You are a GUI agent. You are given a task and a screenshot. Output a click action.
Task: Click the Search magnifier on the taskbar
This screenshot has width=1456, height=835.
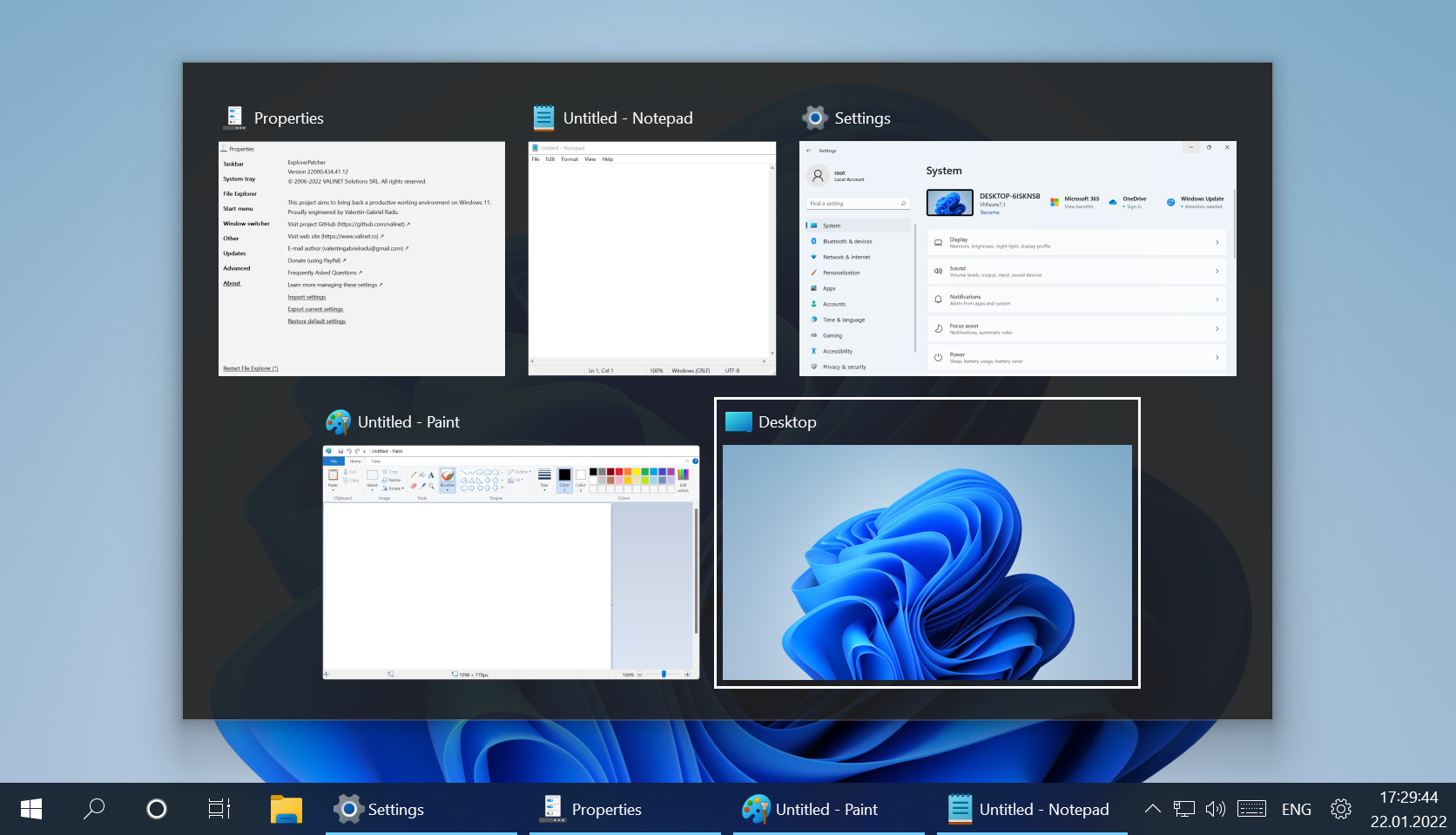94,809
